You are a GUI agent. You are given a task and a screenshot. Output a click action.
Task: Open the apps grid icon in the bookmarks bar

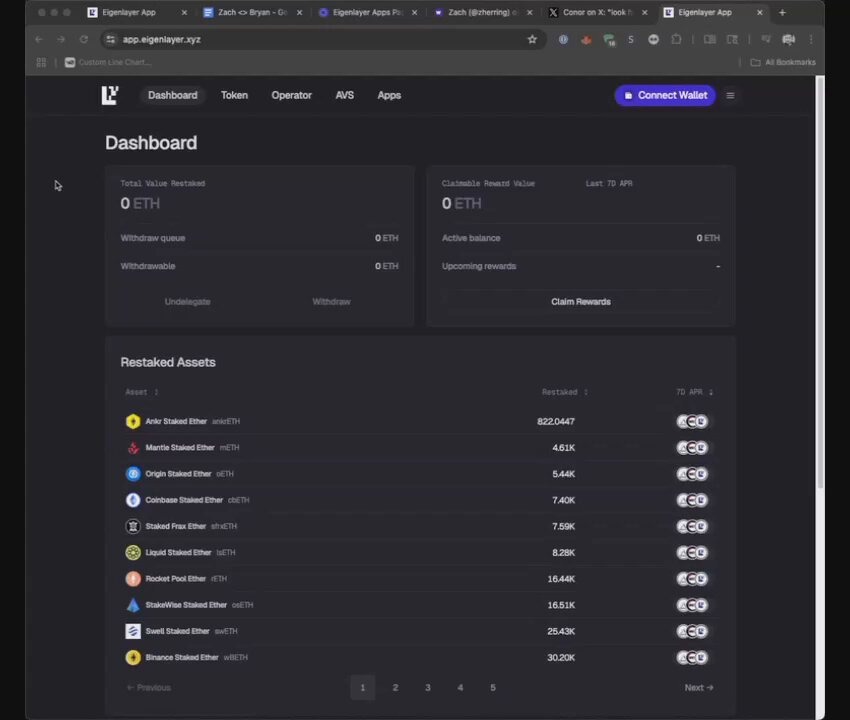point(41,62)
